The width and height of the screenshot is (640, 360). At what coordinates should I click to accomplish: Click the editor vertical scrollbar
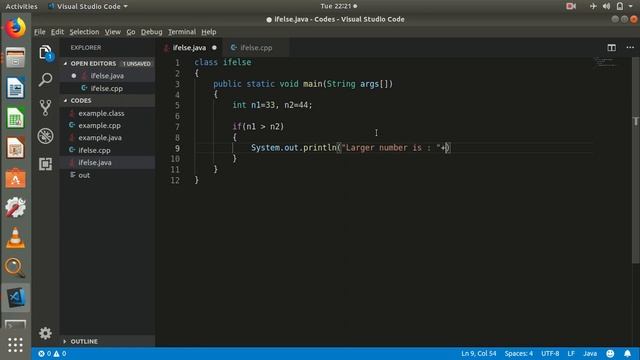click(x=636, y=161)
